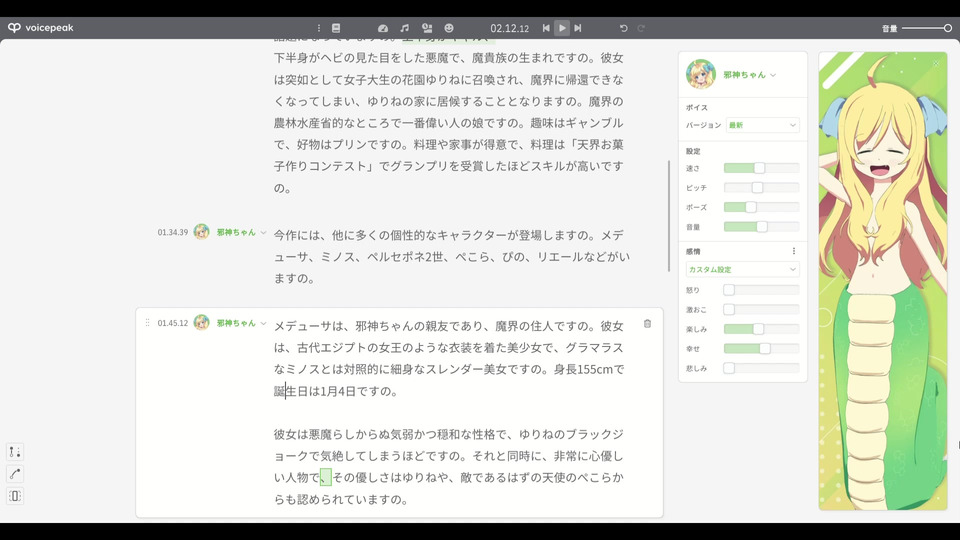Click the 悲しみ emotion slider
This screenshot has height=540, width=960.
coord(762,368)
